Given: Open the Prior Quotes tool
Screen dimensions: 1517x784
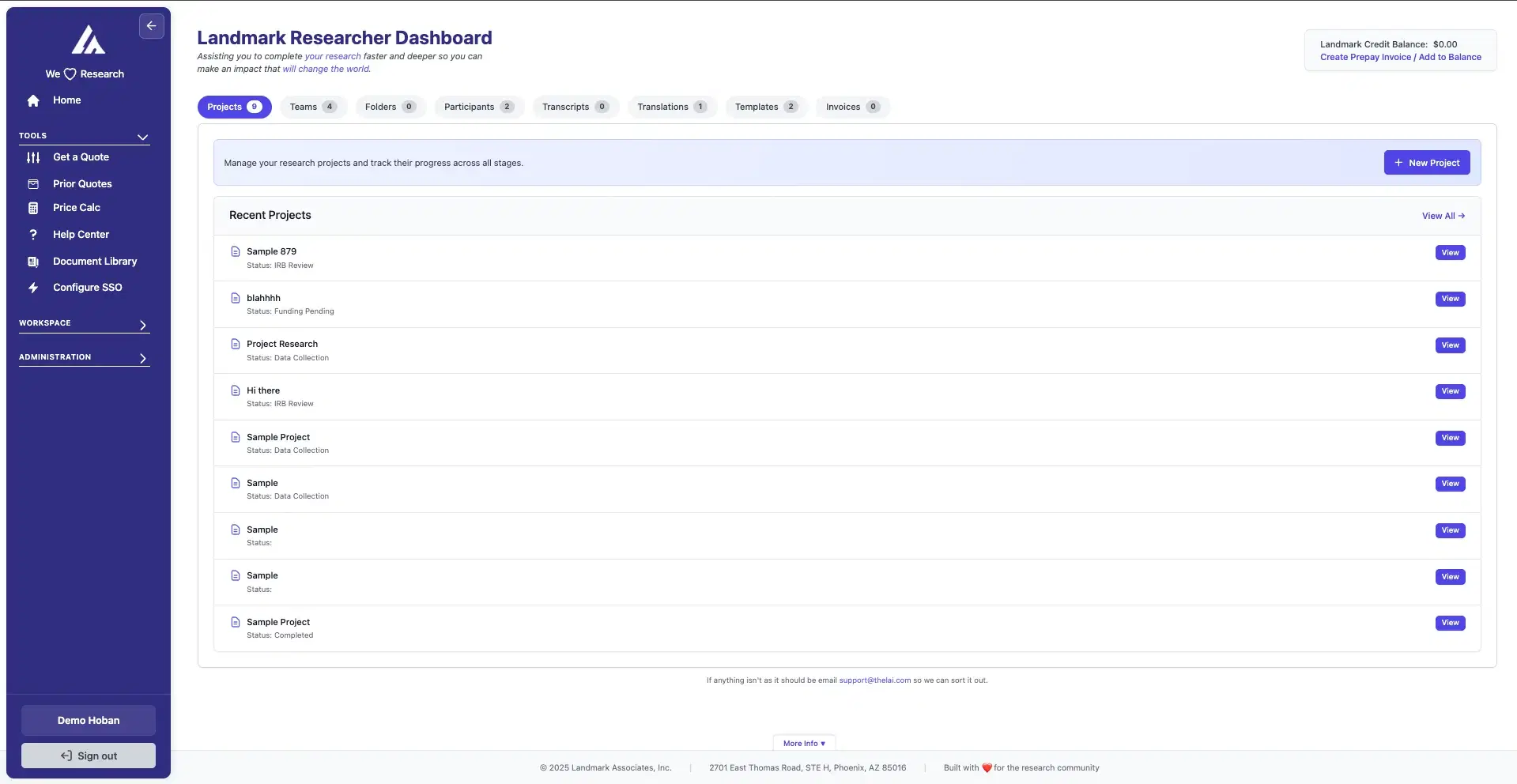Looking at the screenshot, I should [x=81, y=183].
